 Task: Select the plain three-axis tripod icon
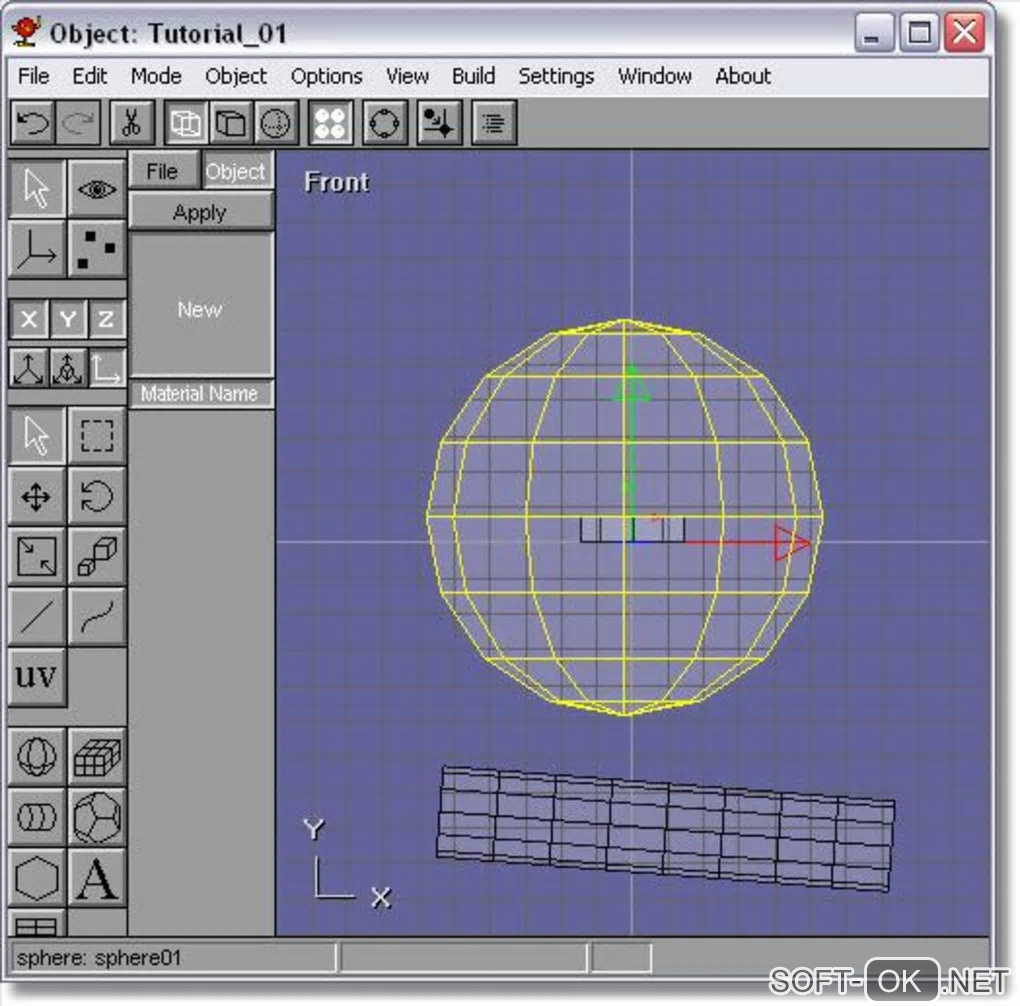click(x=29, y=368)
